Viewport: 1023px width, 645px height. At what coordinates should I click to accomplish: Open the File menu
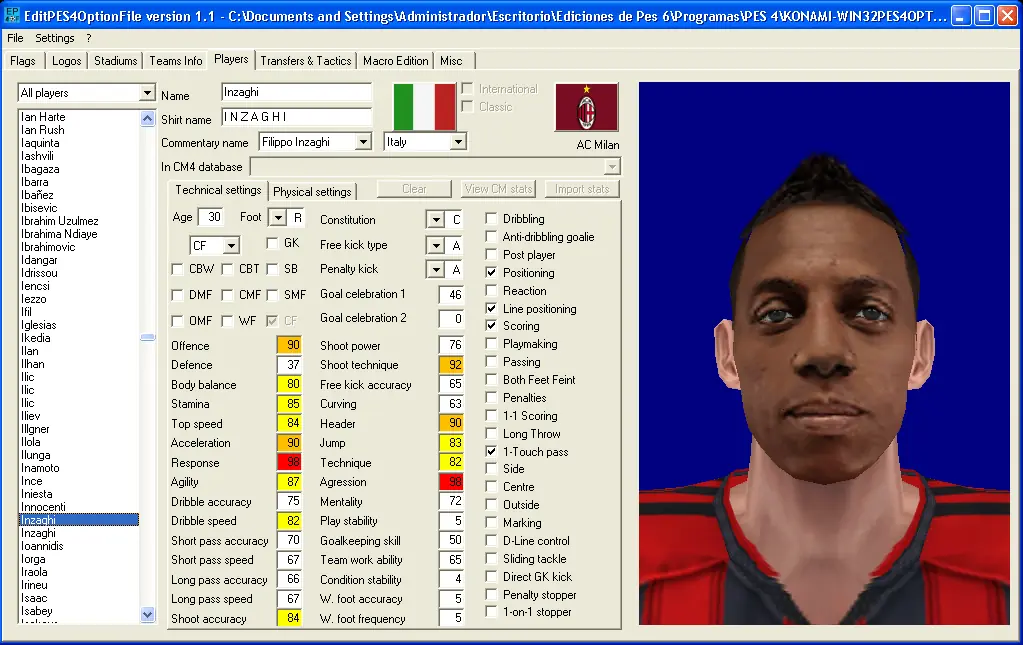[15, 38]
